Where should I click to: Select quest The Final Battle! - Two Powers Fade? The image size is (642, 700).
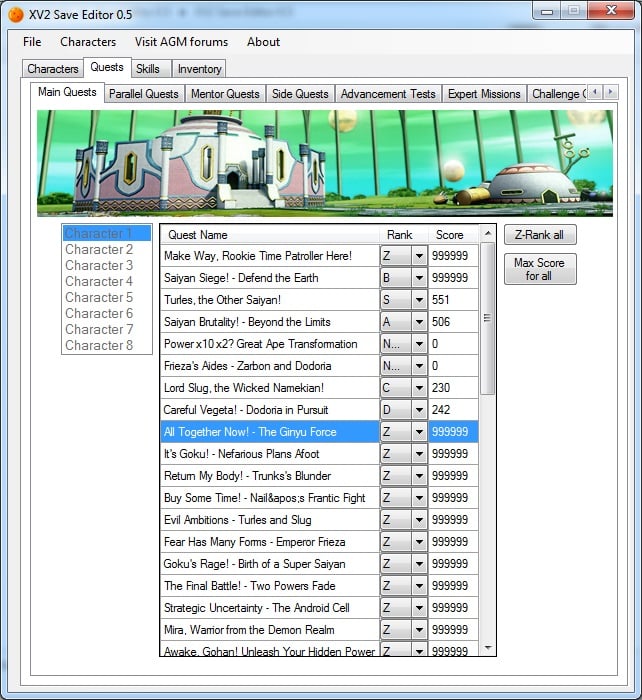click(270, 586)
